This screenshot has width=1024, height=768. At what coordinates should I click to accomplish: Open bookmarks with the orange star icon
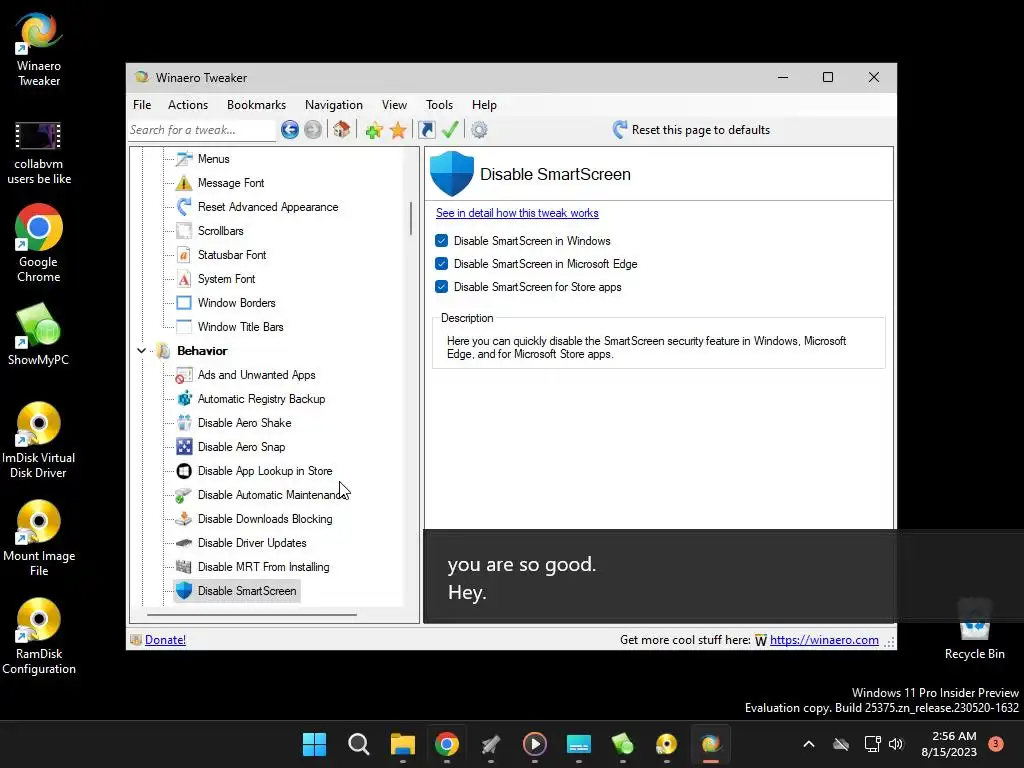pos(398,130)
